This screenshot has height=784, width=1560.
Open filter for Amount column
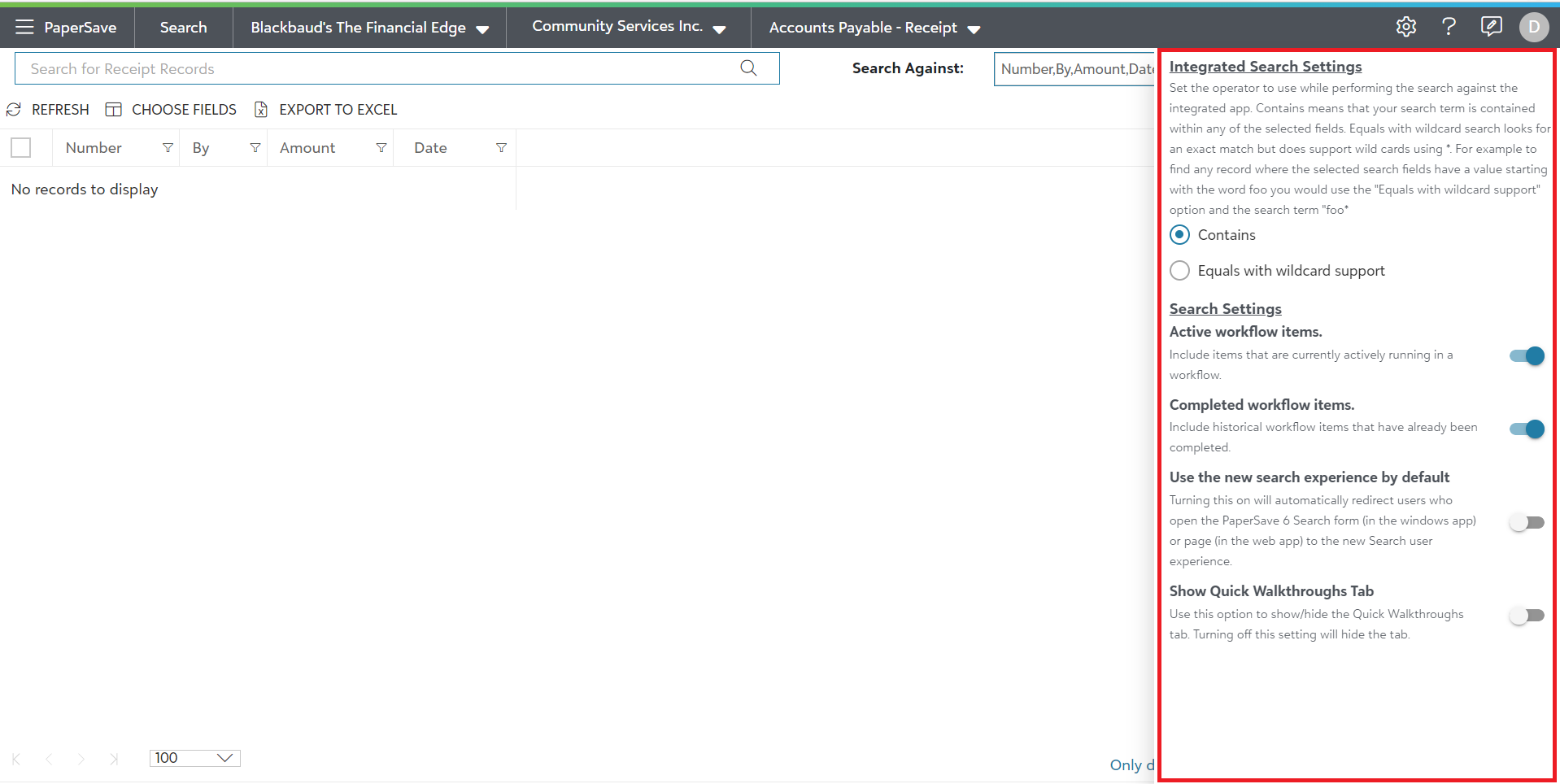pos(381,148)
